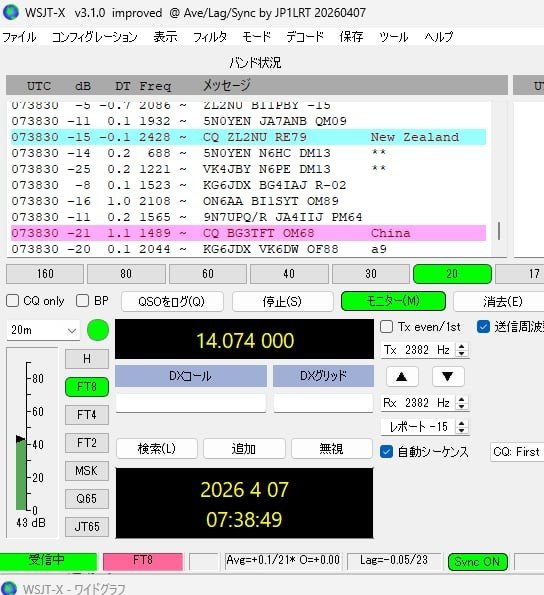Open the ヘルプ menu
This screenshot has width=544, height=595.
coord(439,37)
